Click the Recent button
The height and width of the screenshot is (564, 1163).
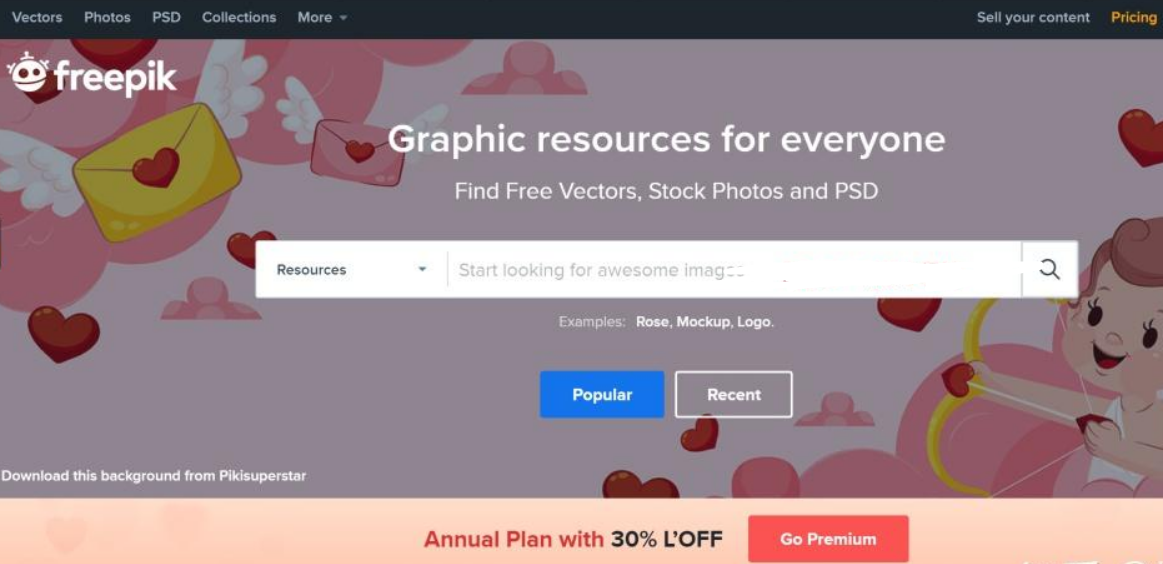click(x=734, y=395)
